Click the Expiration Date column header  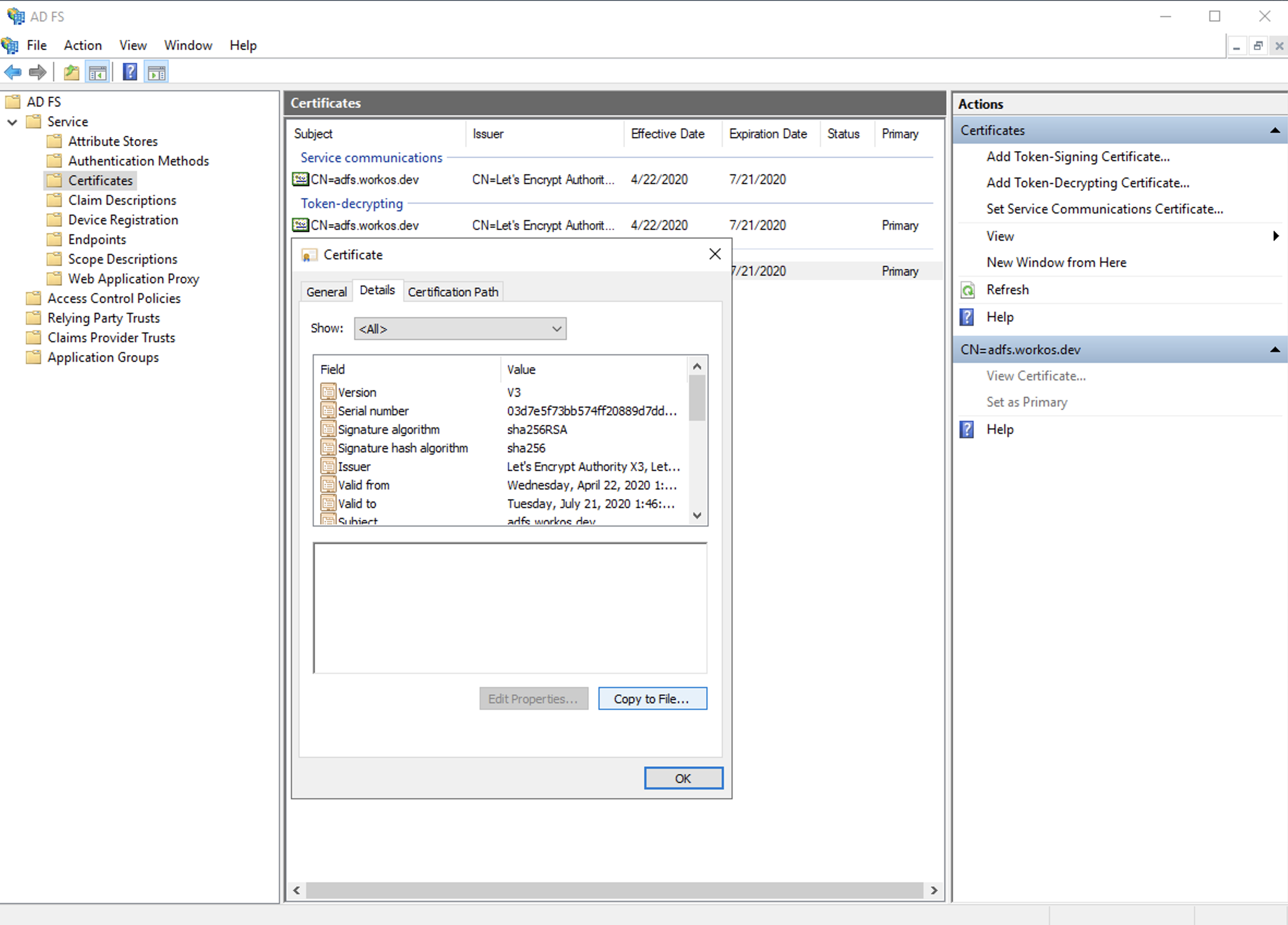(771, 134)
